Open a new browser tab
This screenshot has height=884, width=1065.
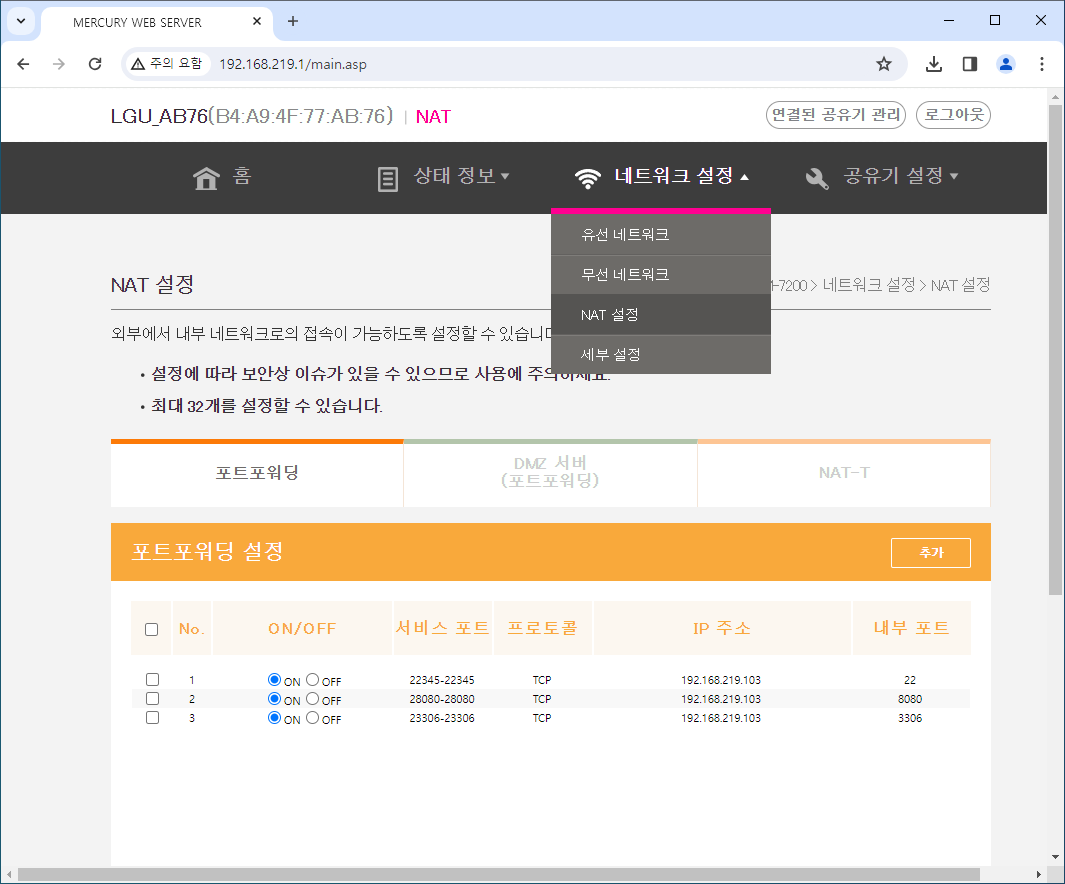293,21
